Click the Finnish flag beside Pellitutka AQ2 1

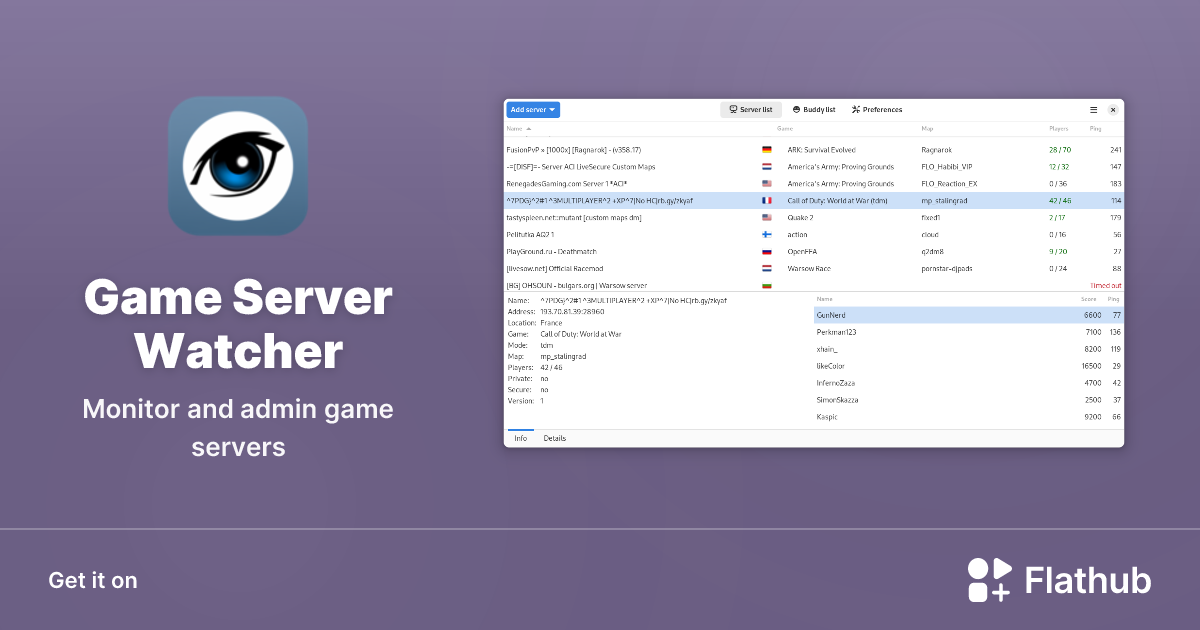tap(766, 234)
